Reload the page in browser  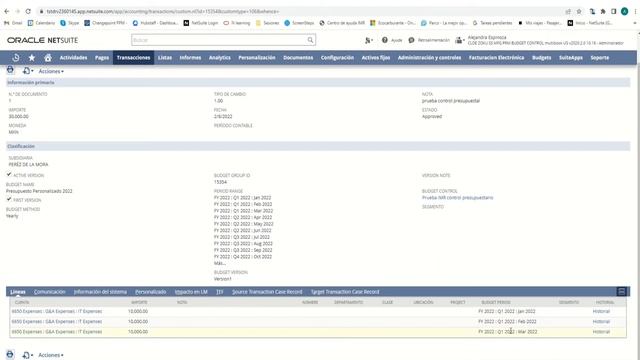pyautogui.click(x=28, y=11)
